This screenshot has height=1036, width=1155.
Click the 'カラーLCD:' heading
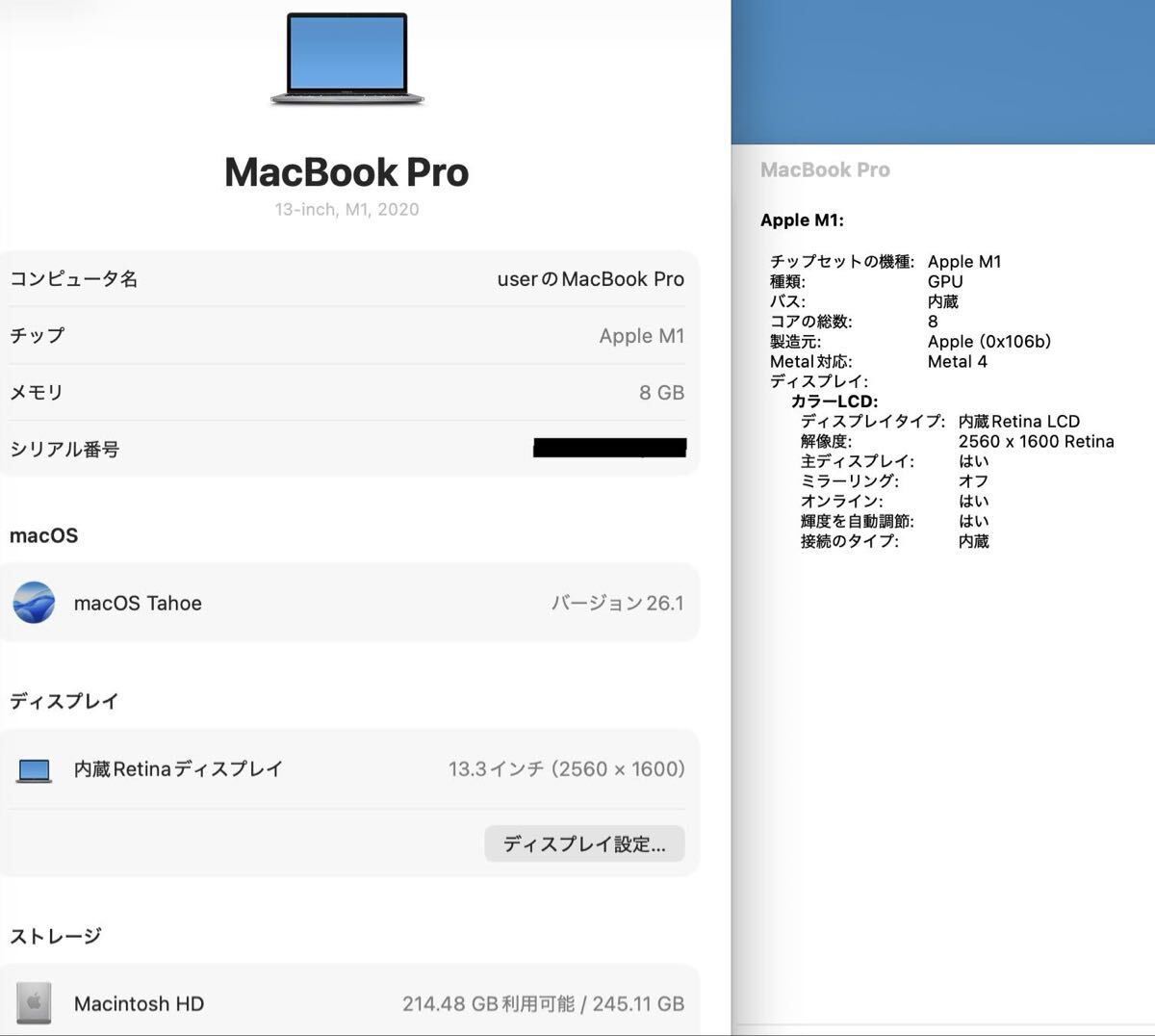[834, 401]
